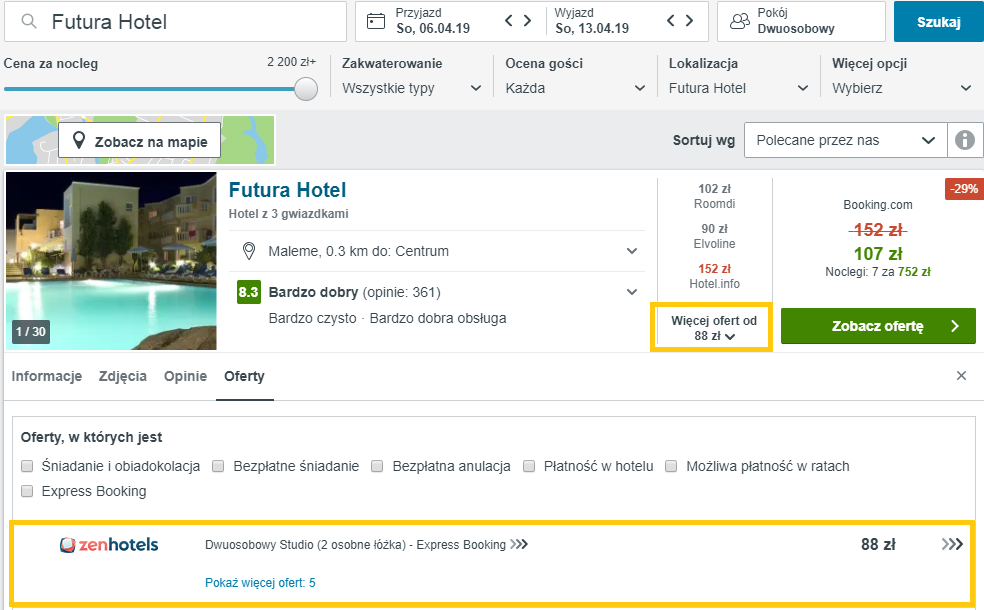This screenshot has height=610, width=984.
Task: Click the zenhotels offer arrow icon
Action: pyautogui.click(x=952, y=545)
